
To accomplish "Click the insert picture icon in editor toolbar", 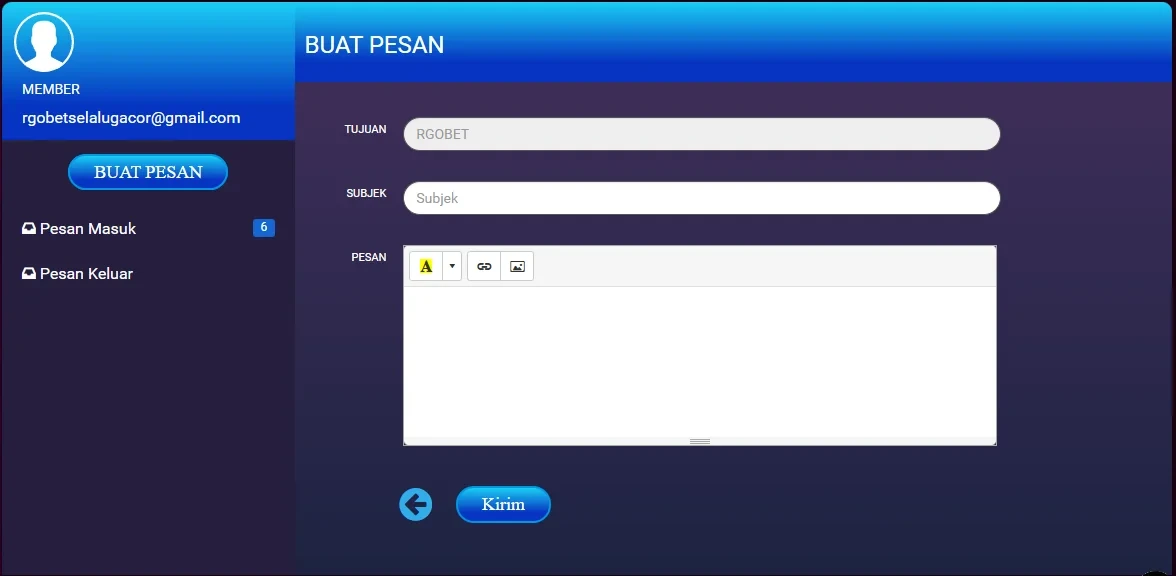I will click(x=517, y=266).
